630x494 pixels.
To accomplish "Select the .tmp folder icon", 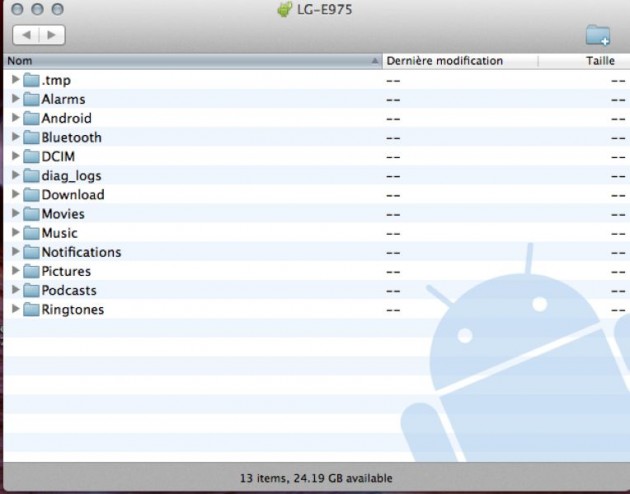I will pyautogui.click(x=31, y=80).
